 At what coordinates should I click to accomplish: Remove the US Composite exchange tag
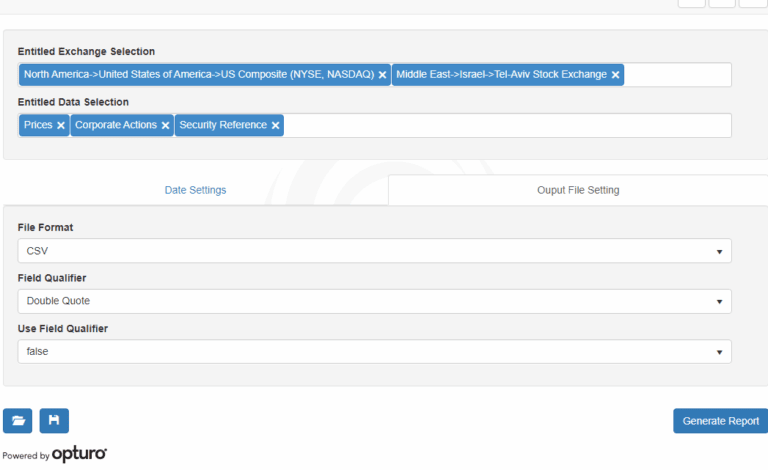382,75
